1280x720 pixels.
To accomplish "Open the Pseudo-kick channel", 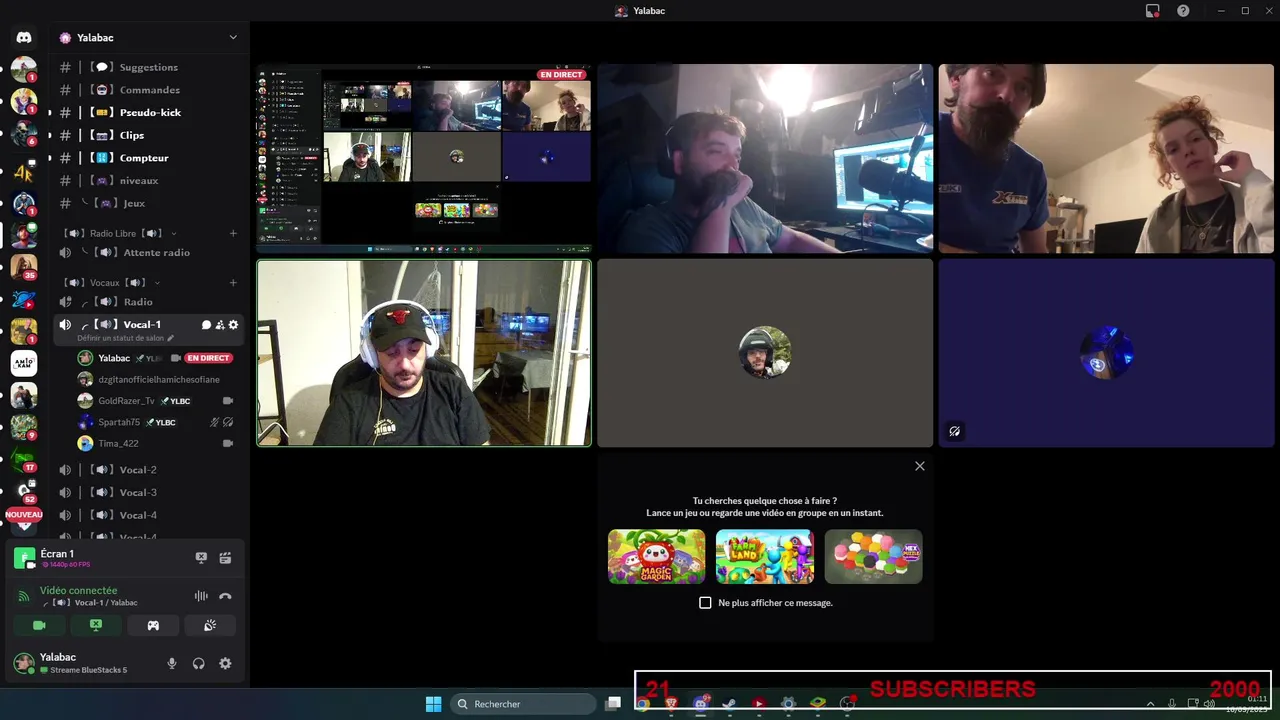I will pyautogui.click(x=148, y=112).
